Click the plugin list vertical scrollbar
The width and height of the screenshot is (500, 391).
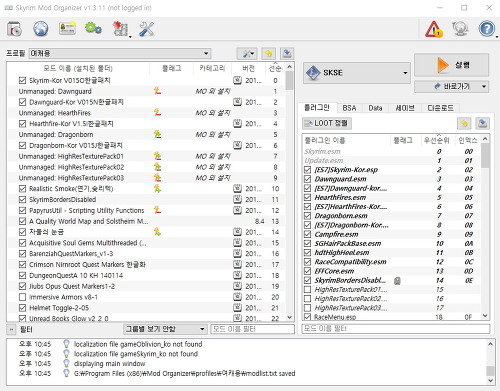coord(485,228)
